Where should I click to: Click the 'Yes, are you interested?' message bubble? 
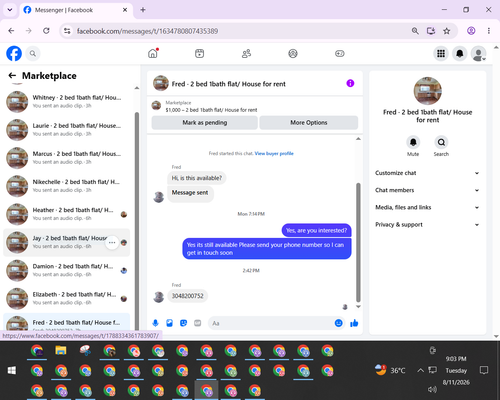coord(316,230)
